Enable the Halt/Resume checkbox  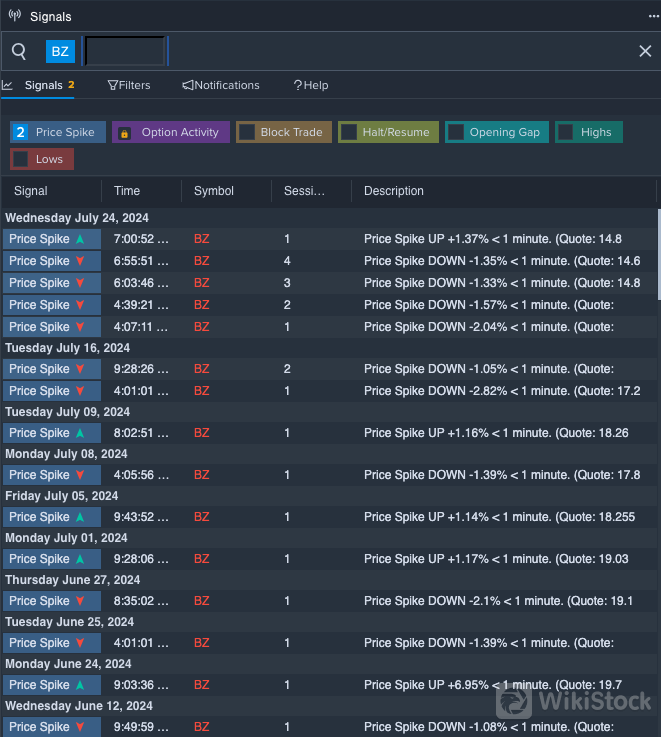pos(349,132)
